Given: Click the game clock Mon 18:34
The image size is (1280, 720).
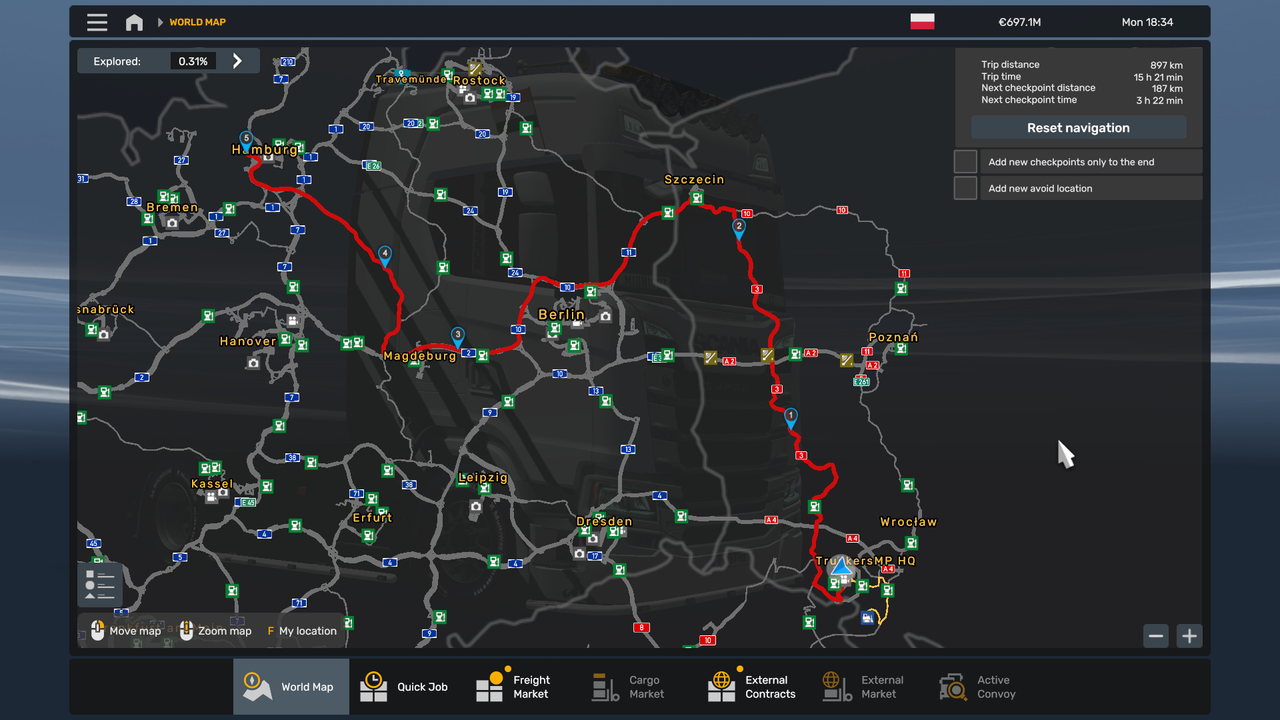Looking at the screenshot, I should pos(1147,22).
